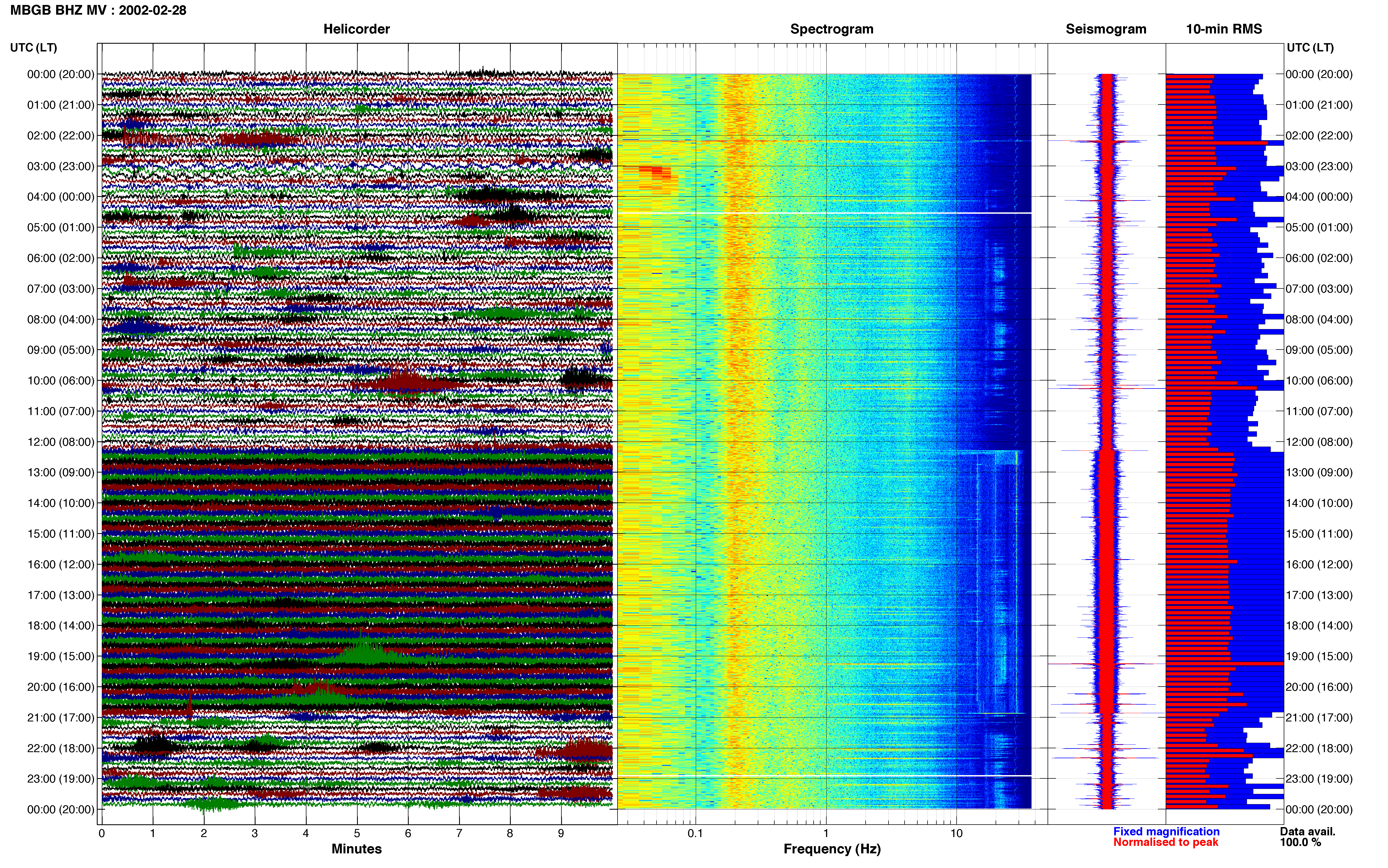The height and width of the screenshot is (868, 1388).
Task: Click the 17:00 (13:00) label on the right axis
Action: coord(1319,595)
